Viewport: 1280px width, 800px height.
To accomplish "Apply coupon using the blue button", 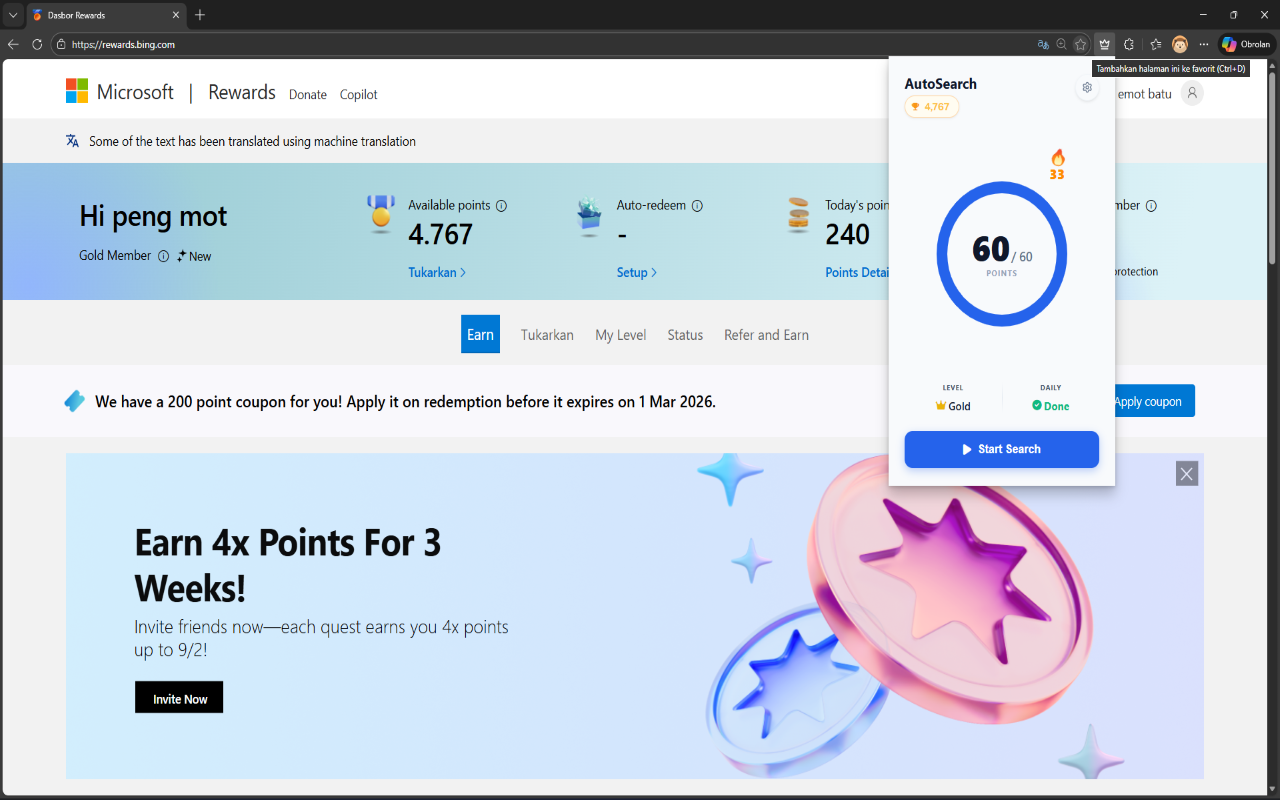I will coord(1154,401).
